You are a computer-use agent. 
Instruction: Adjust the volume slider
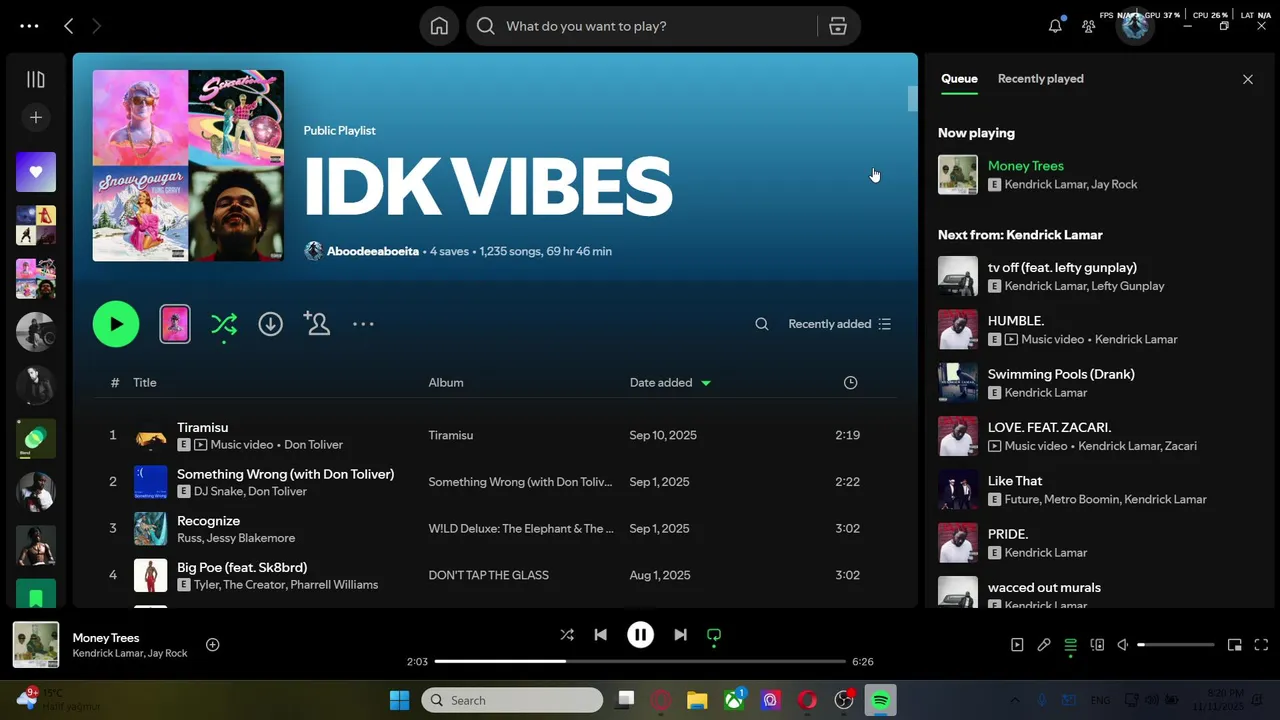click(x=1176, y=645)
